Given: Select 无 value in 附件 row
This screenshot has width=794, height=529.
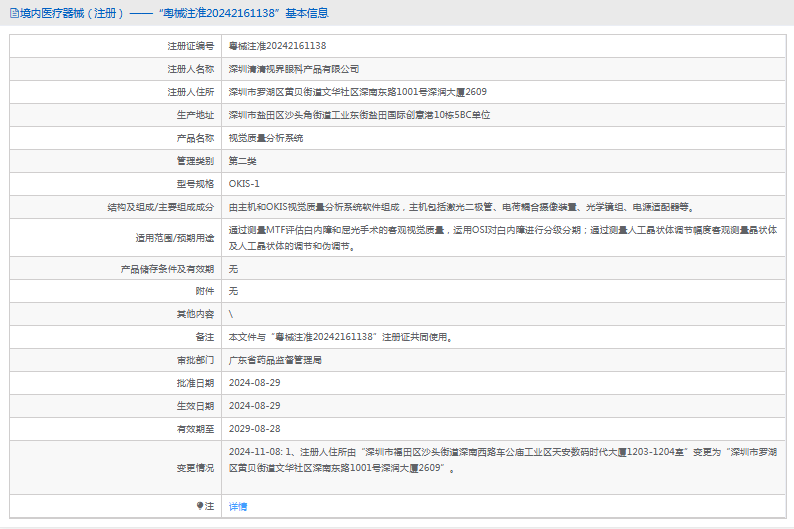Looking at the screenshot, I should [x=233, y=291].
